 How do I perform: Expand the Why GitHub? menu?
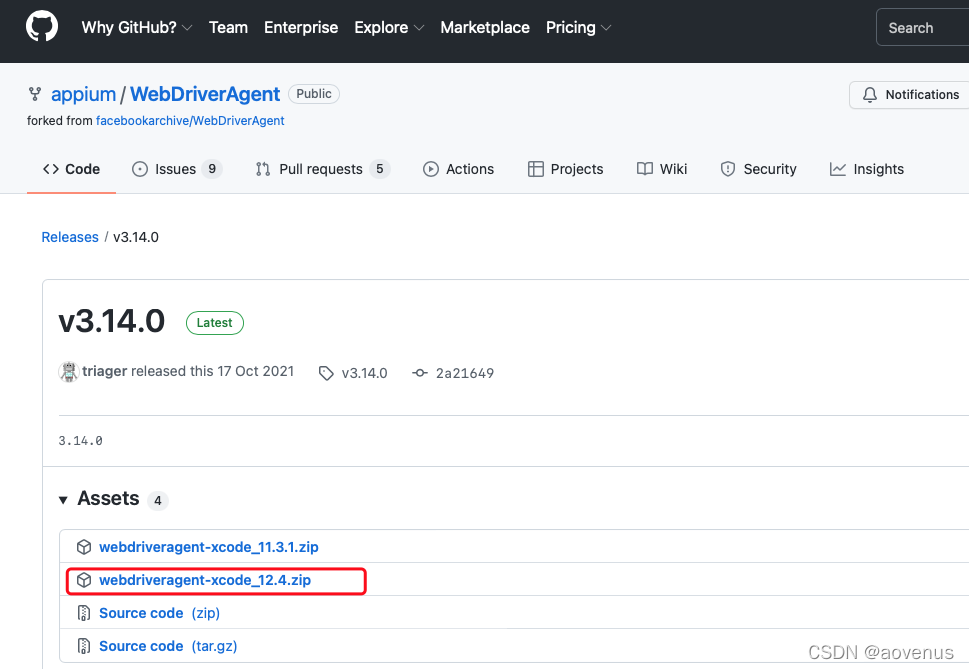pos(137,28)
